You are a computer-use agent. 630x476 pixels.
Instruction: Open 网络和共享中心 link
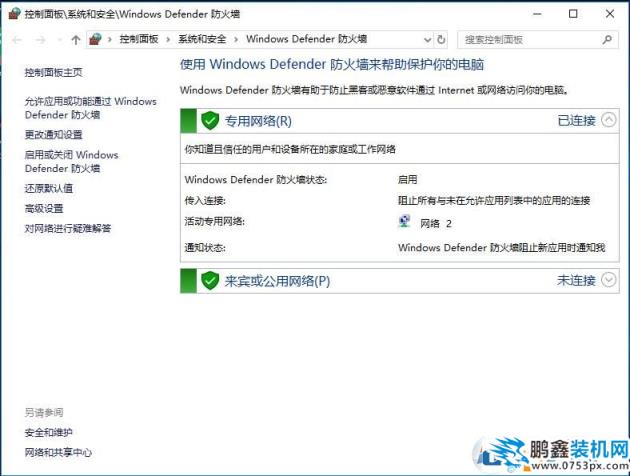coord(58,452)
